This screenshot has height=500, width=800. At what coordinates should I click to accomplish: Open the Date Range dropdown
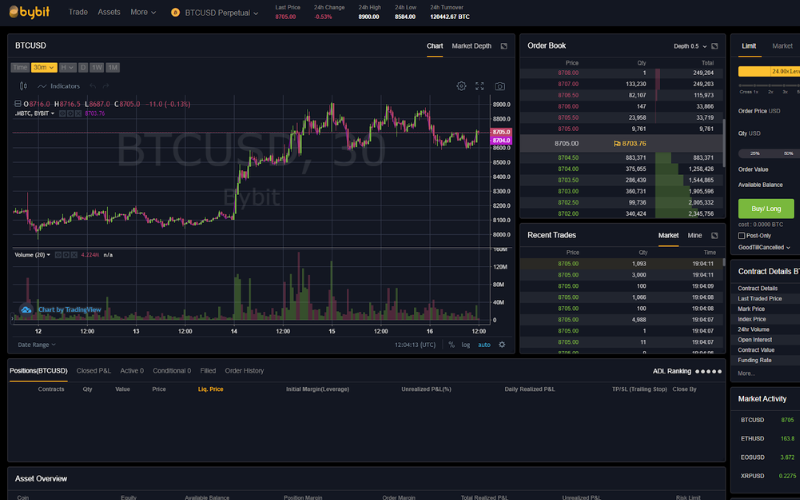point(37,344)
